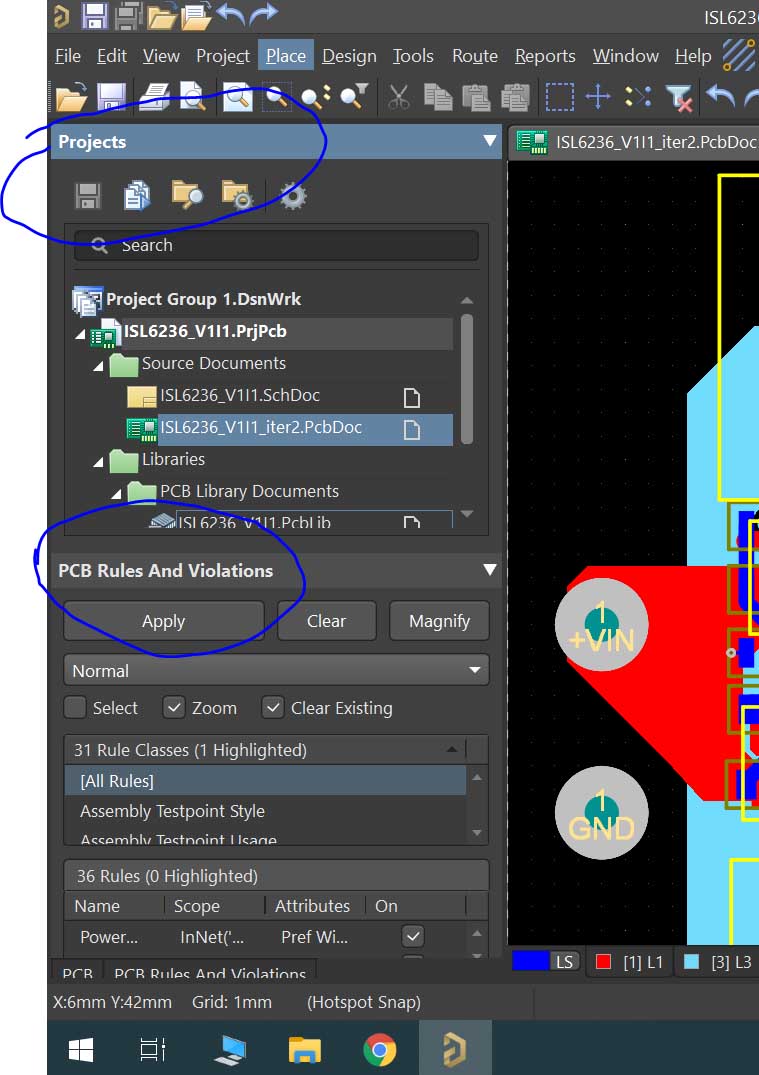The height and width of the screenshot is (1075, 759).
Task: Open Chrome from the Windows taskbar
Action: pyautogui.click(x=379, y=1049)
